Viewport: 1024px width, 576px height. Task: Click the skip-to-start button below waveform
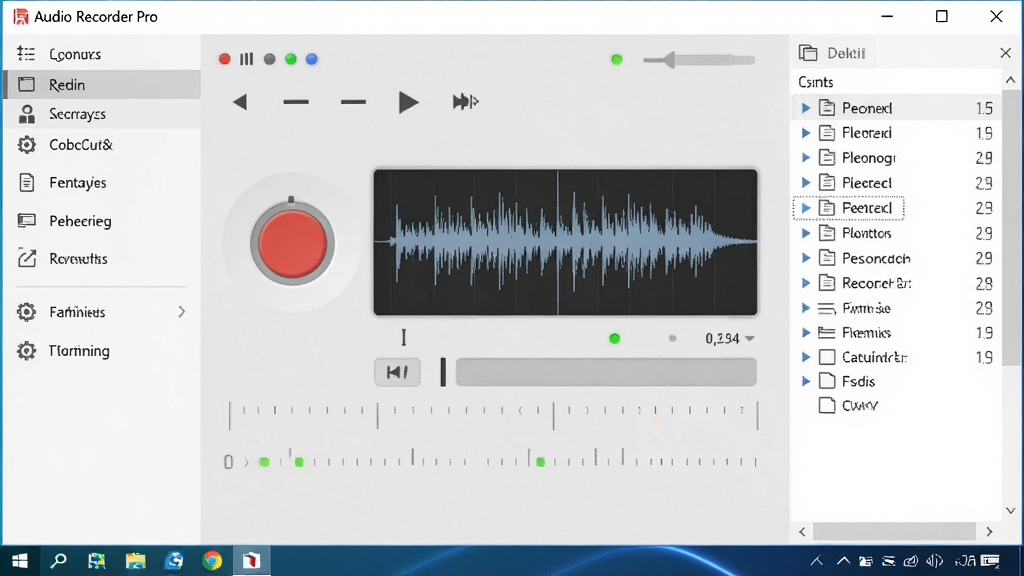coord(397,372)
